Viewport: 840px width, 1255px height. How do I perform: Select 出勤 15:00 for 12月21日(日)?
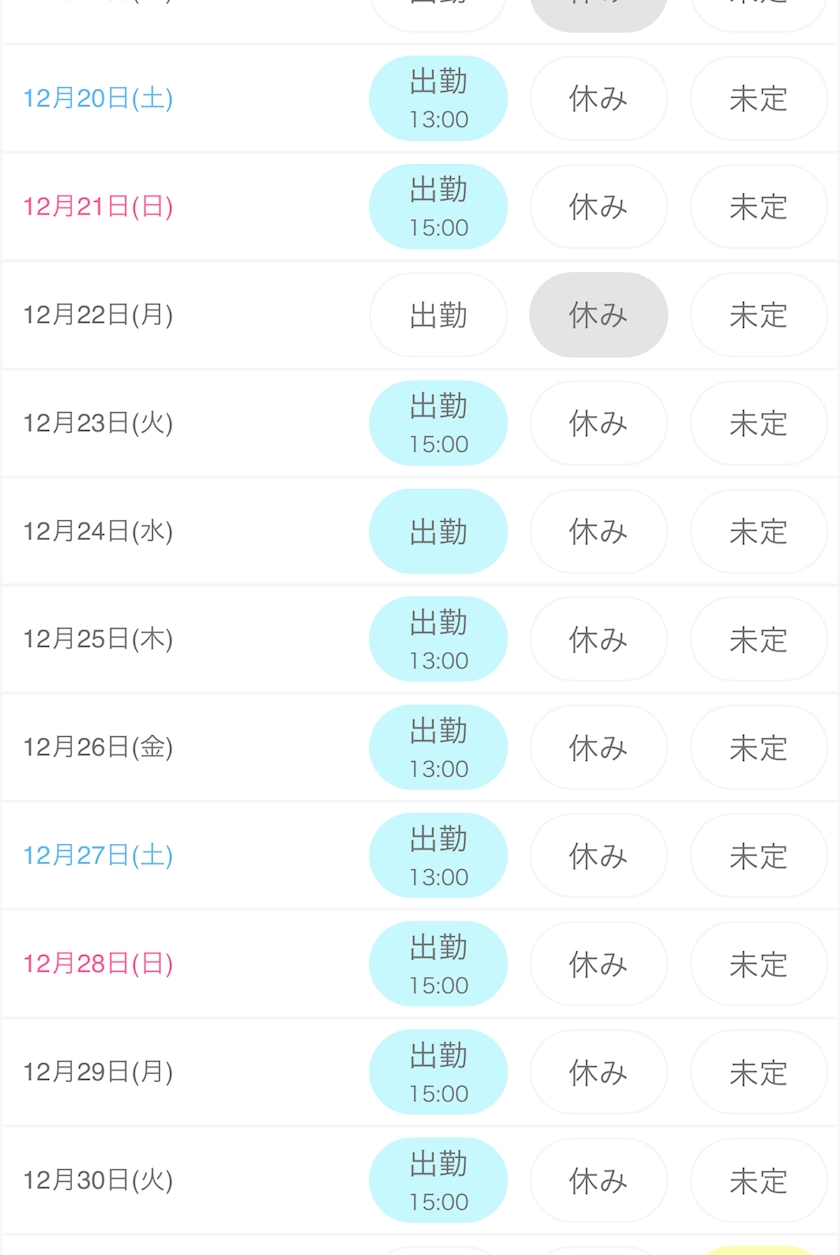pyautogui.click(x=438, y=207)
